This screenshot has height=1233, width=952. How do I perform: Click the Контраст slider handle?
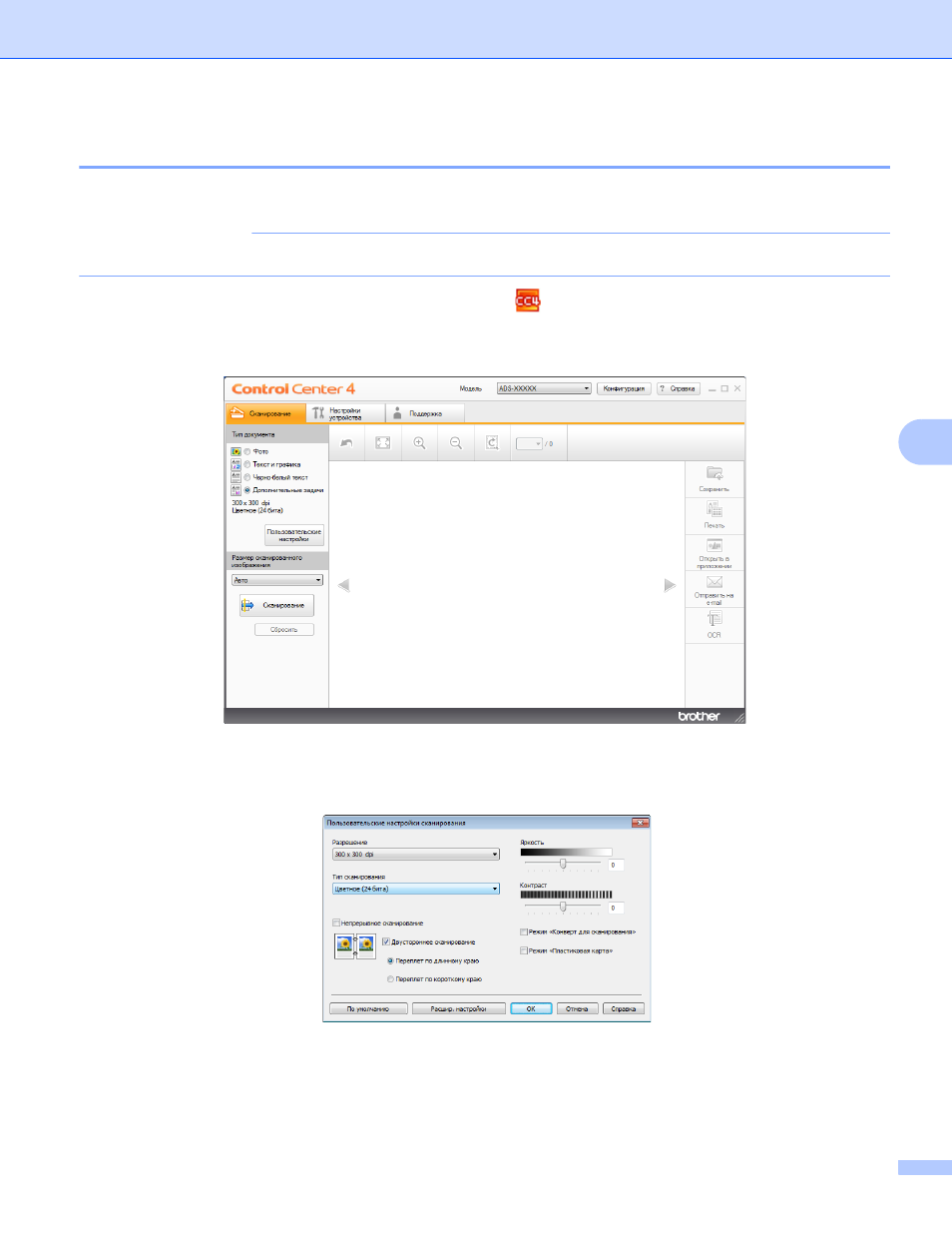563,907
